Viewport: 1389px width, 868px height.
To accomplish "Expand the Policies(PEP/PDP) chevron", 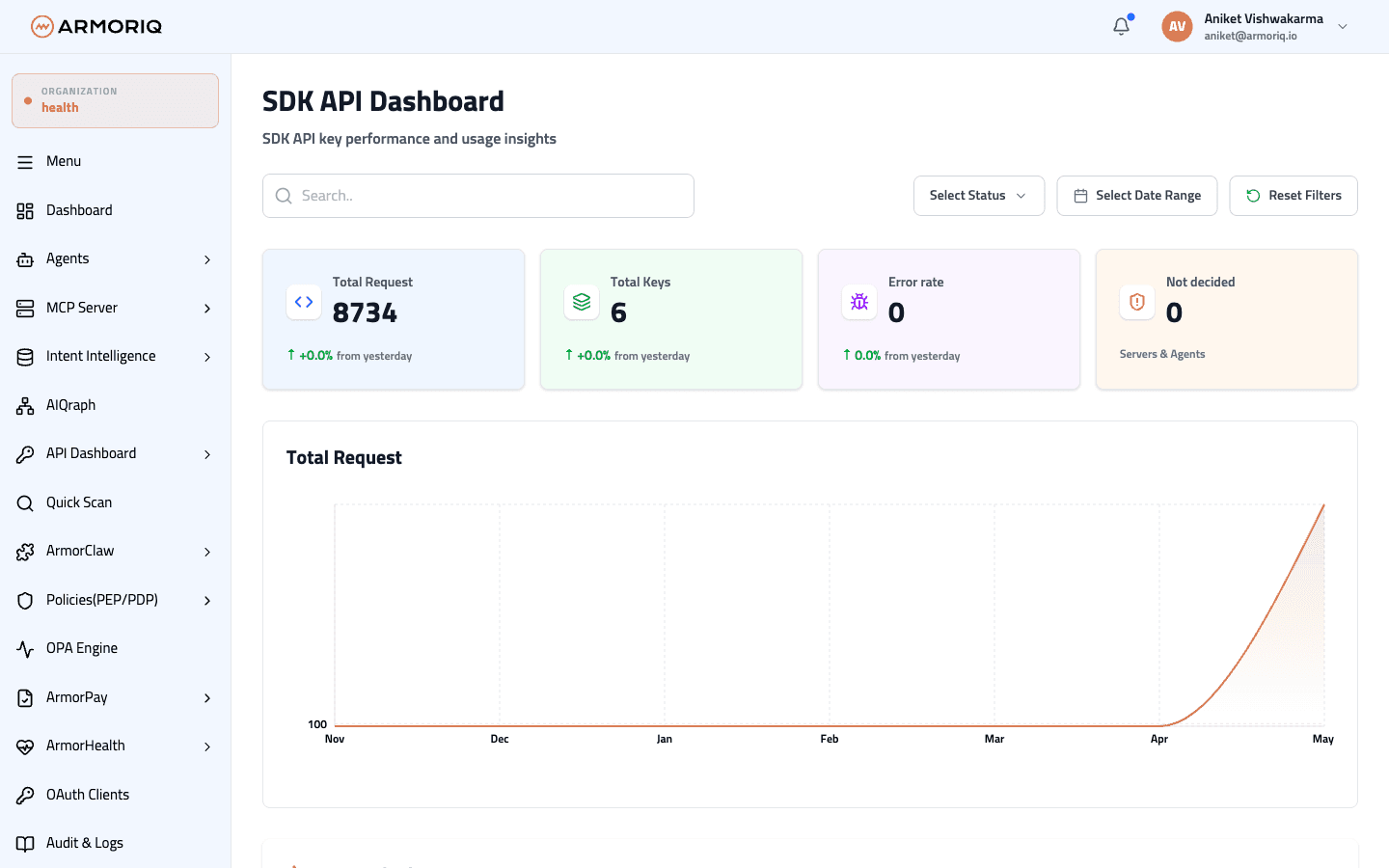I will (x=207, y=601).
